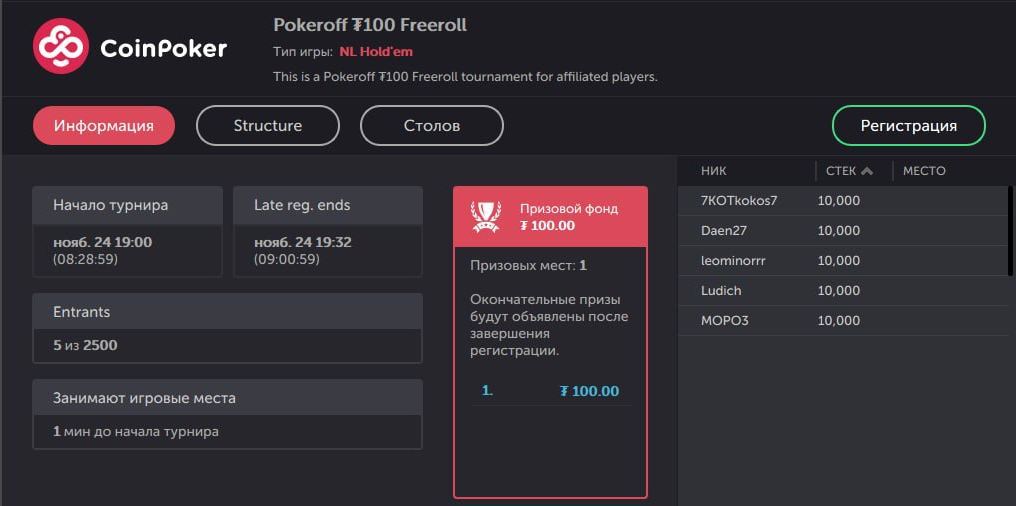Select player MOPO3 row
Screen dimensions: 1016x506
coord(725,321)
